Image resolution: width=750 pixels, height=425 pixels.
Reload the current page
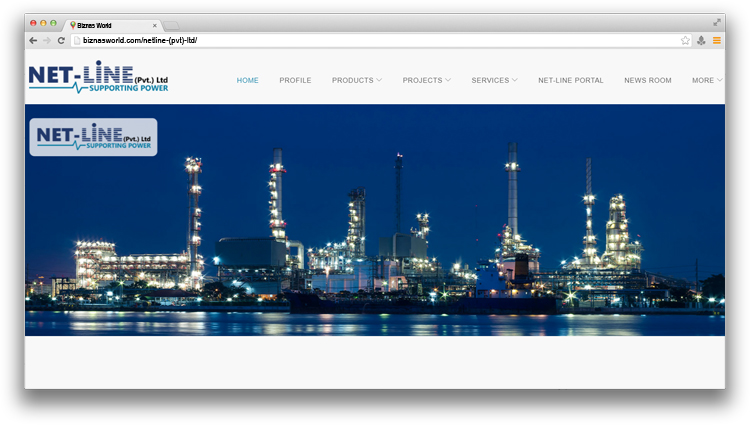(x=61, y=40)
